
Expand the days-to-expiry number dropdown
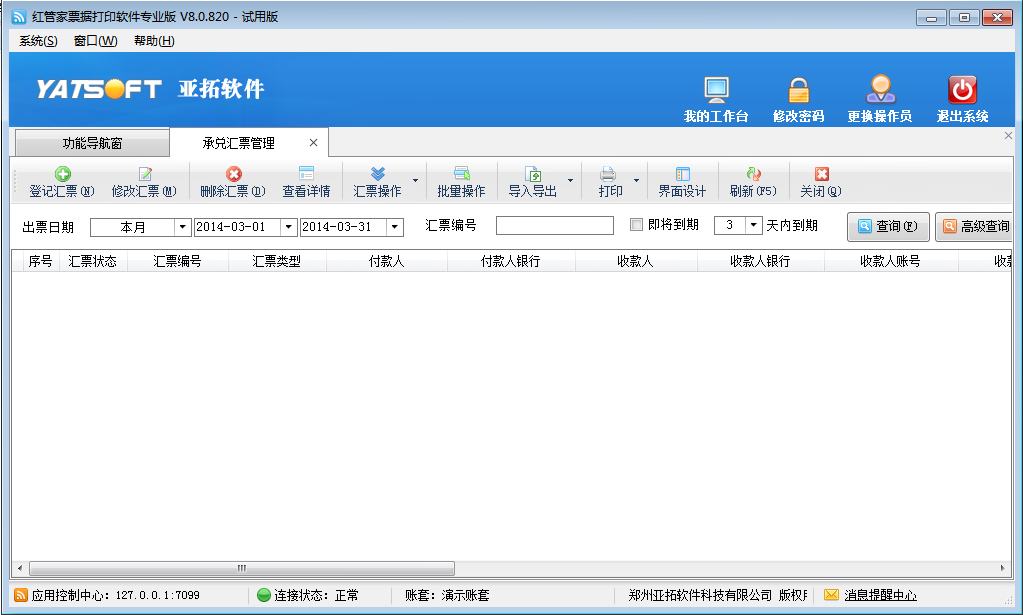tap(753, 226)
